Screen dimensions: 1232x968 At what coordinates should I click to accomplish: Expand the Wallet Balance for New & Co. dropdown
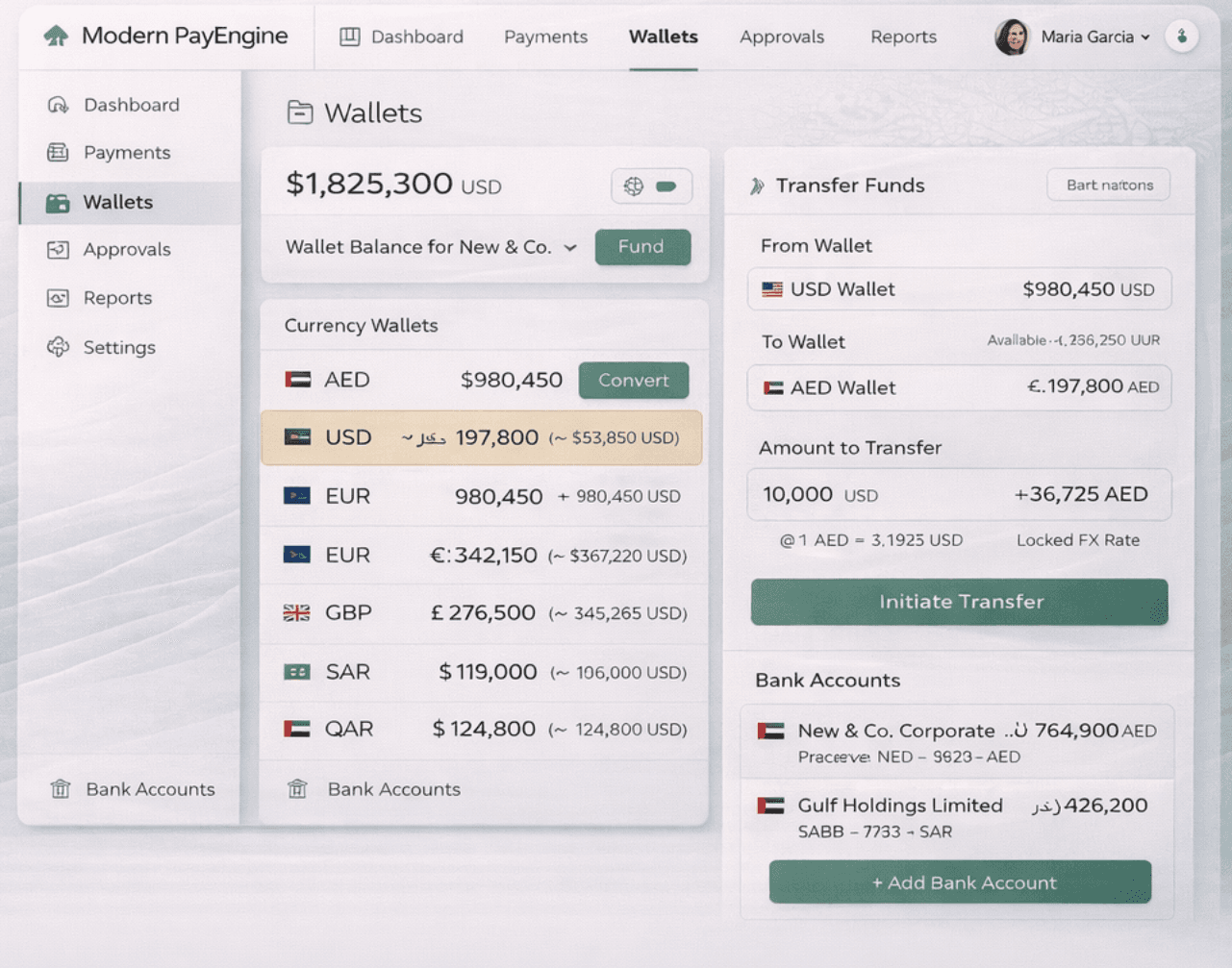[569, 247]
